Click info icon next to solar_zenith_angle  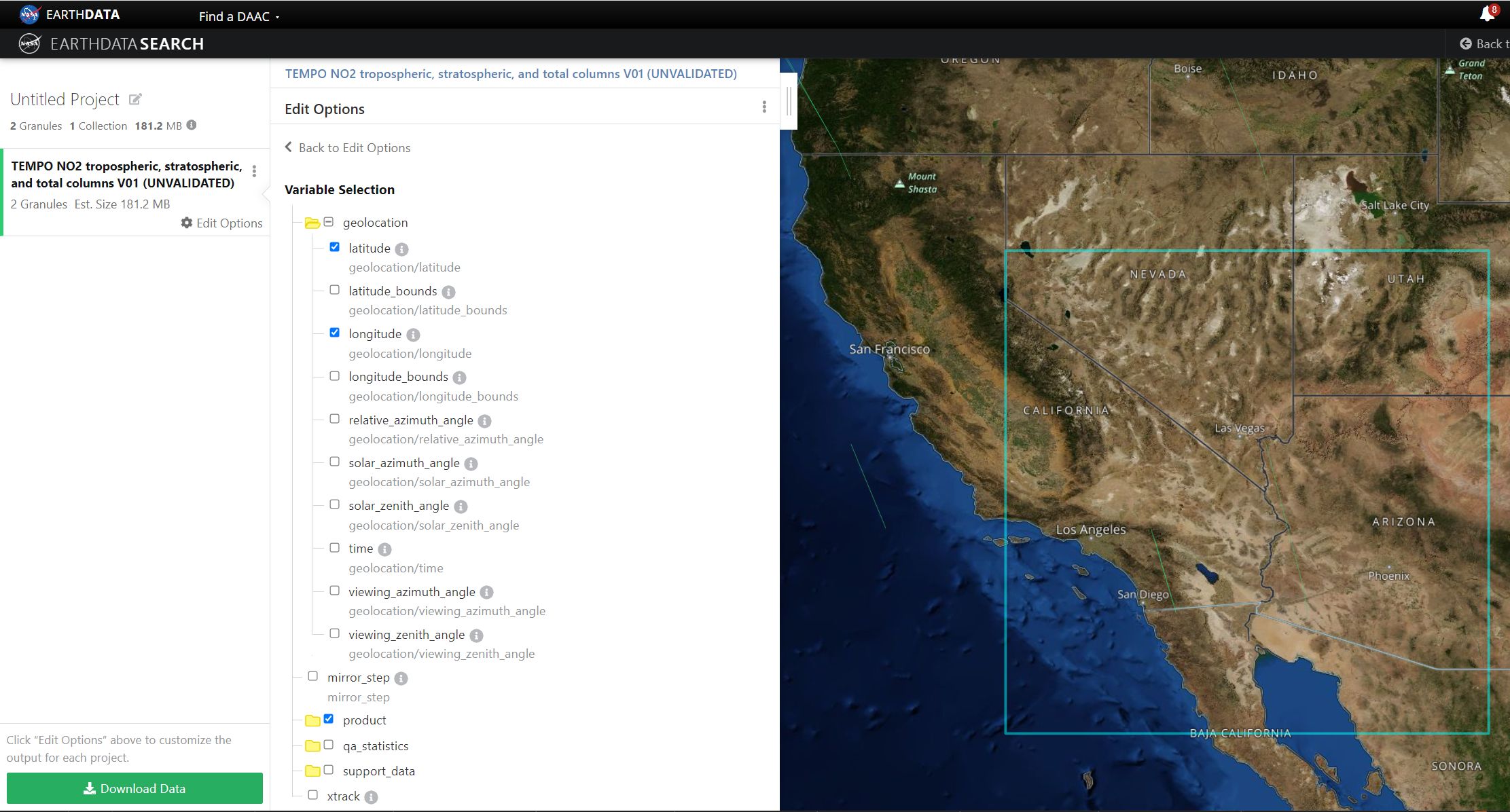(x=461, y=506)
